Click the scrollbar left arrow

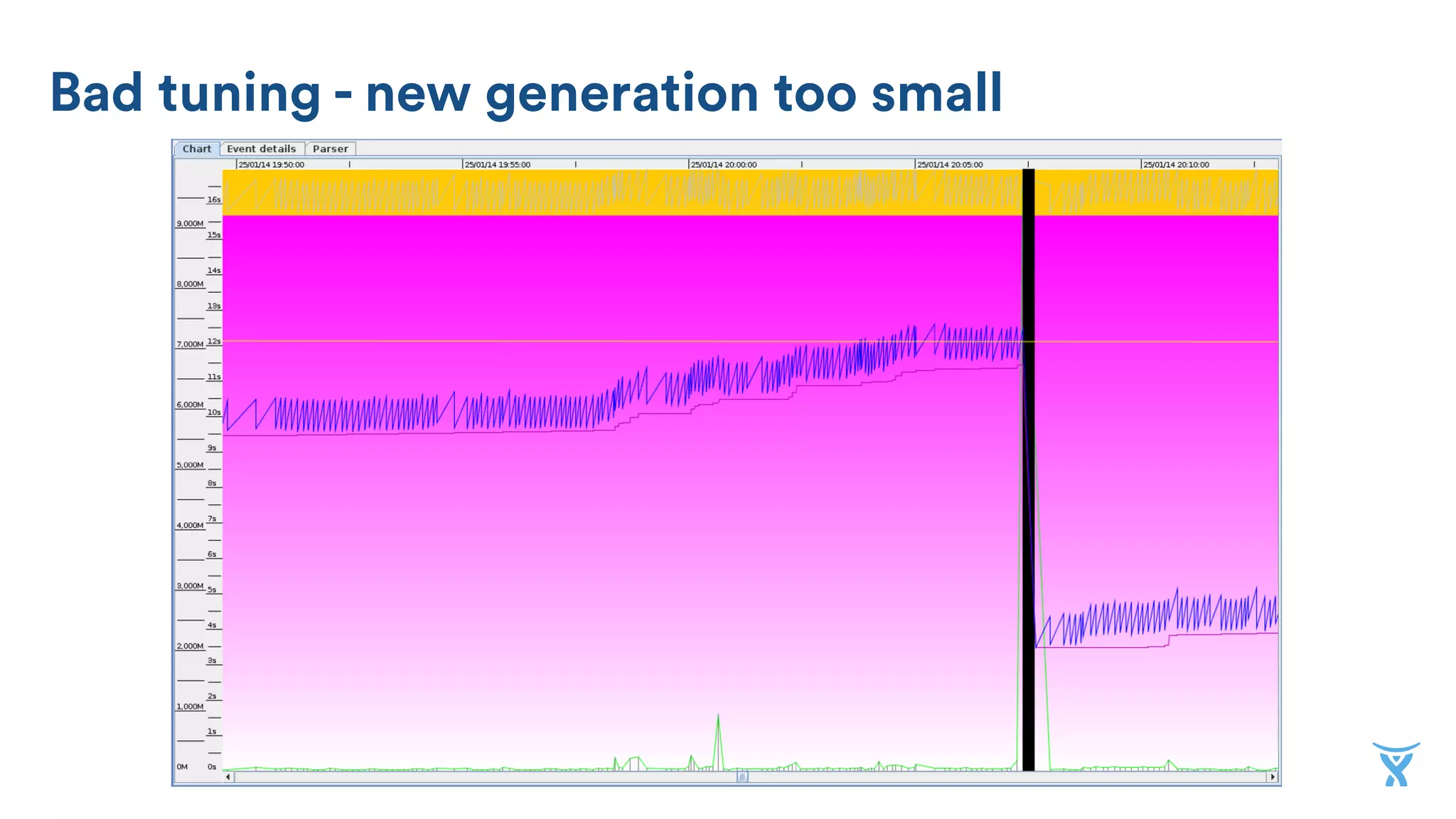228,777
